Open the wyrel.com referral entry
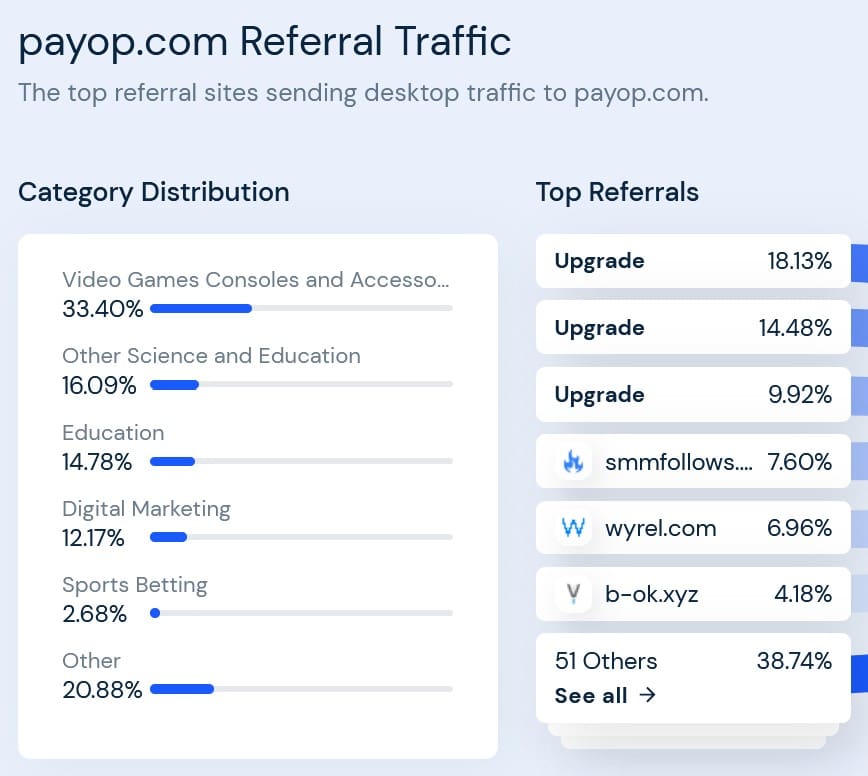This screenshot has height=776, width=868. (x=693, y=527)
